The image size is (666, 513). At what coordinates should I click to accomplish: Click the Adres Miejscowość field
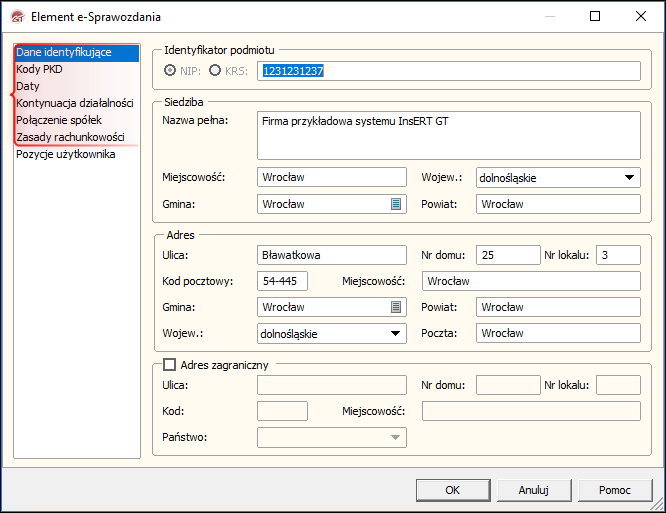pyautogui.click(x=531, y=281)
